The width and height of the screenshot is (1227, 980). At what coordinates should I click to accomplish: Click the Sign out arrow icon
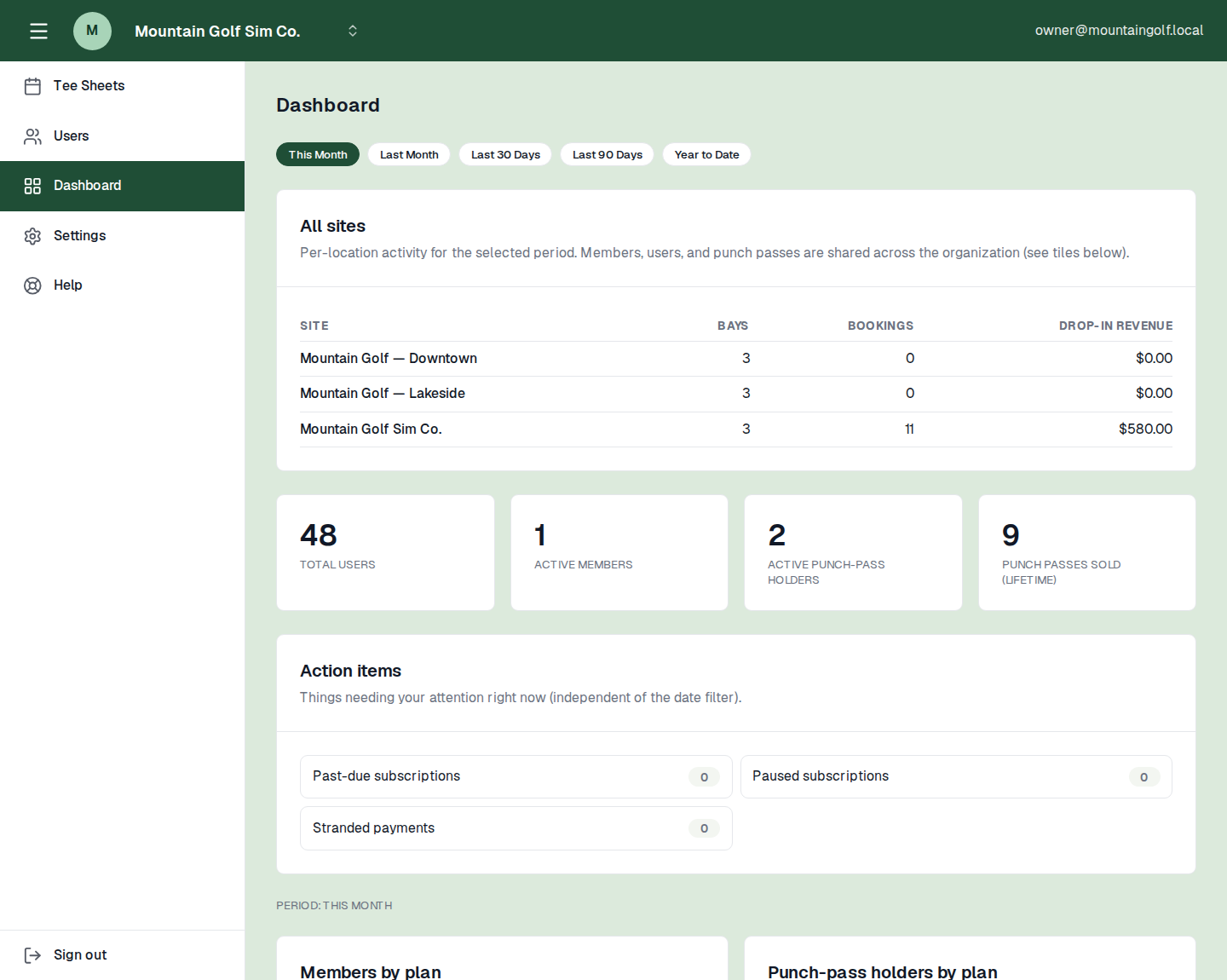click(32, 955)
